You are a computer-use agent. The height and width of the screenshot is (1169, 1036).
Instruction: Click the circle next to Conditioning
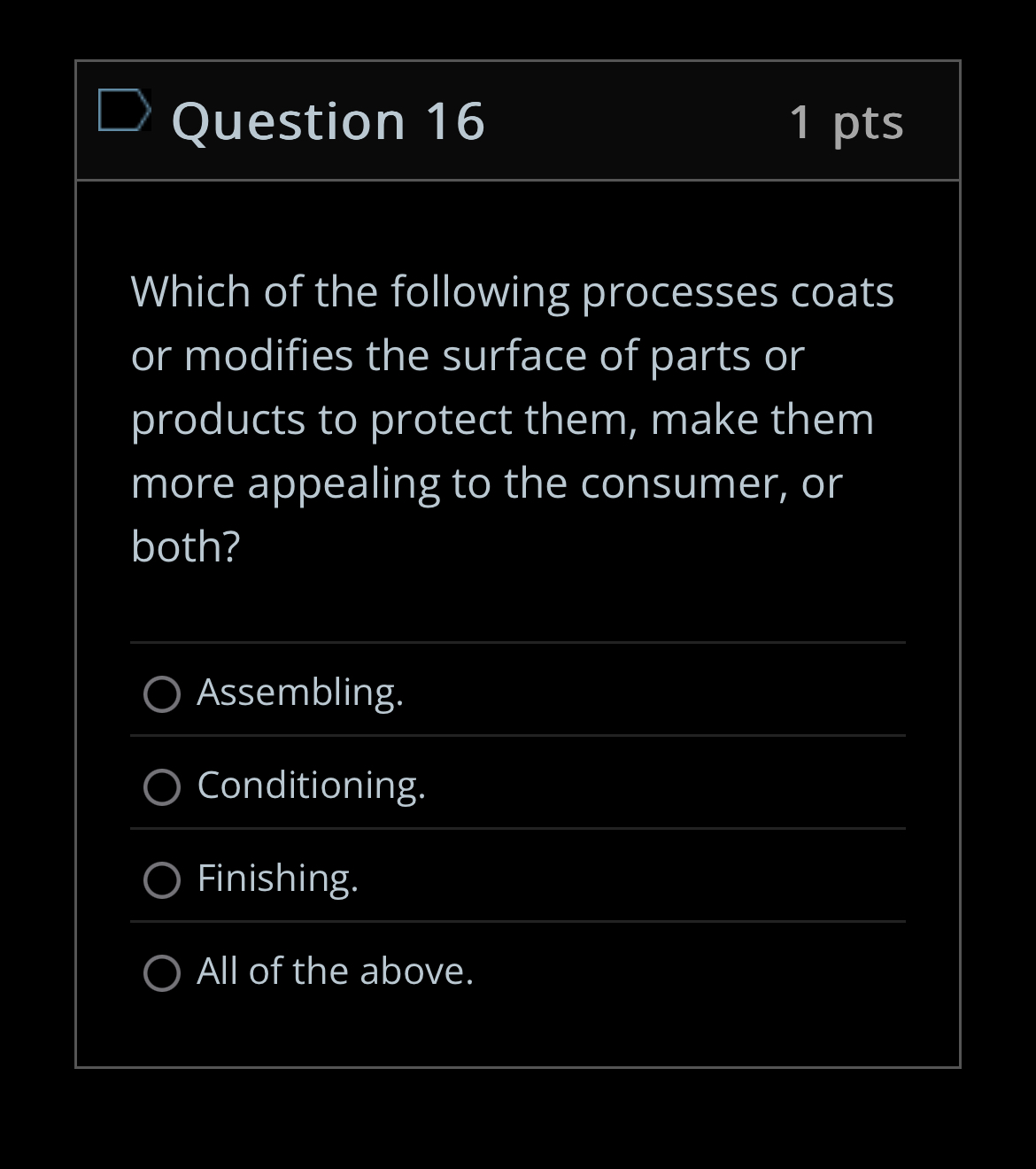coord(163,787)
